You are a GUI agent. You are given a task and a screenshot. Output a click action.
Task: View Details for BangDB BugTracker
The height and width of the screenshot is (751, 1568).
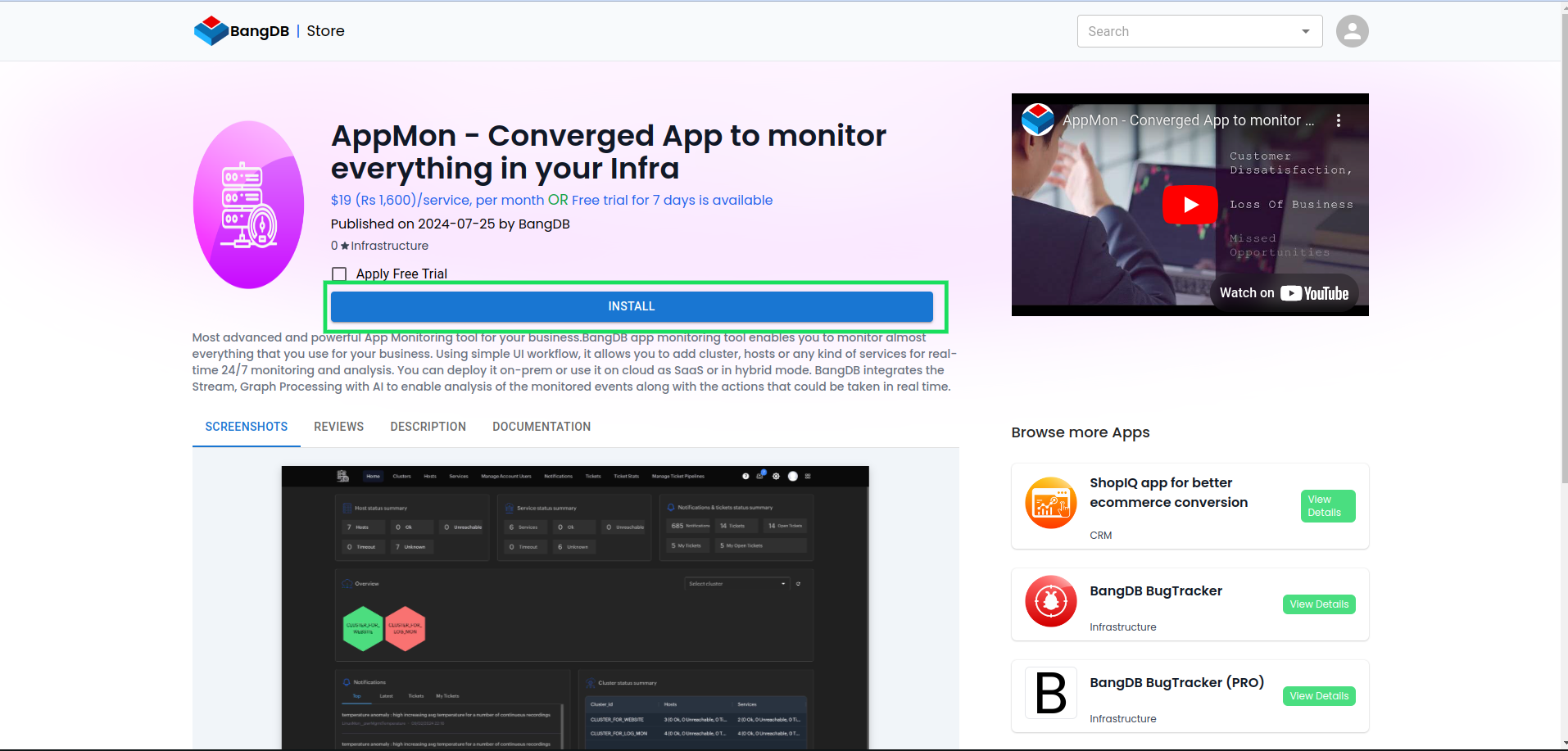(x=1319, y=604)
